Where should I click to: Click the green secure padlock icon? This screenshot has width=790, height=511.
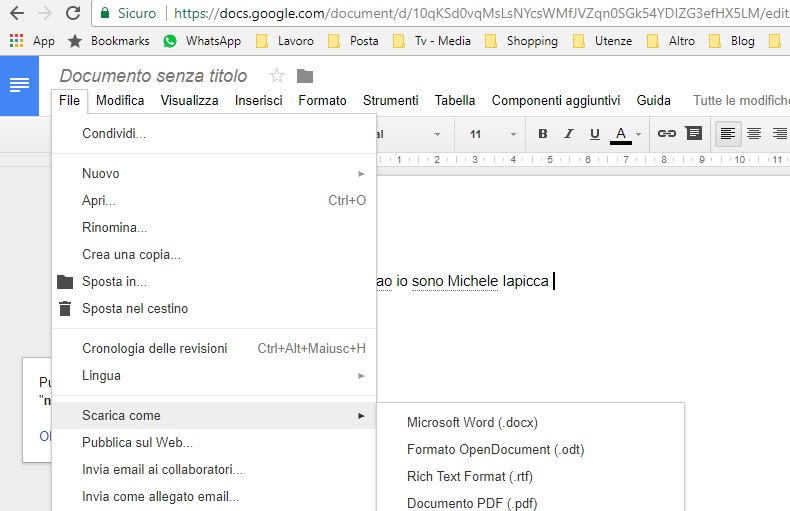point(105,13)
